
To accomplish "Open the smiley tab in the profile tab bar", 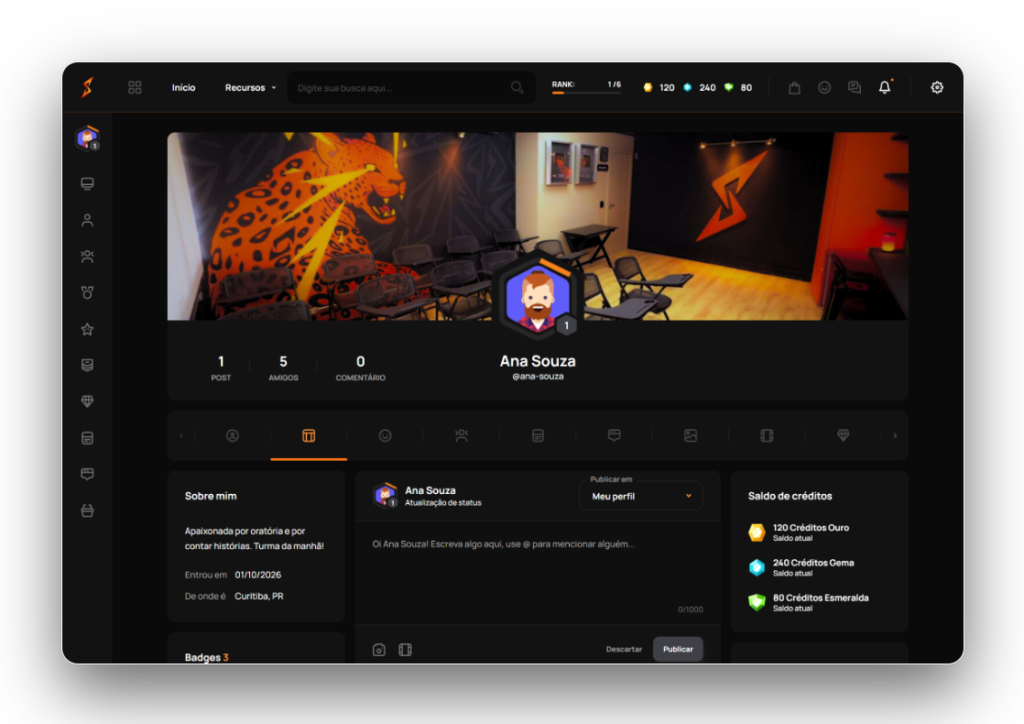I will [x=385, y=435].
